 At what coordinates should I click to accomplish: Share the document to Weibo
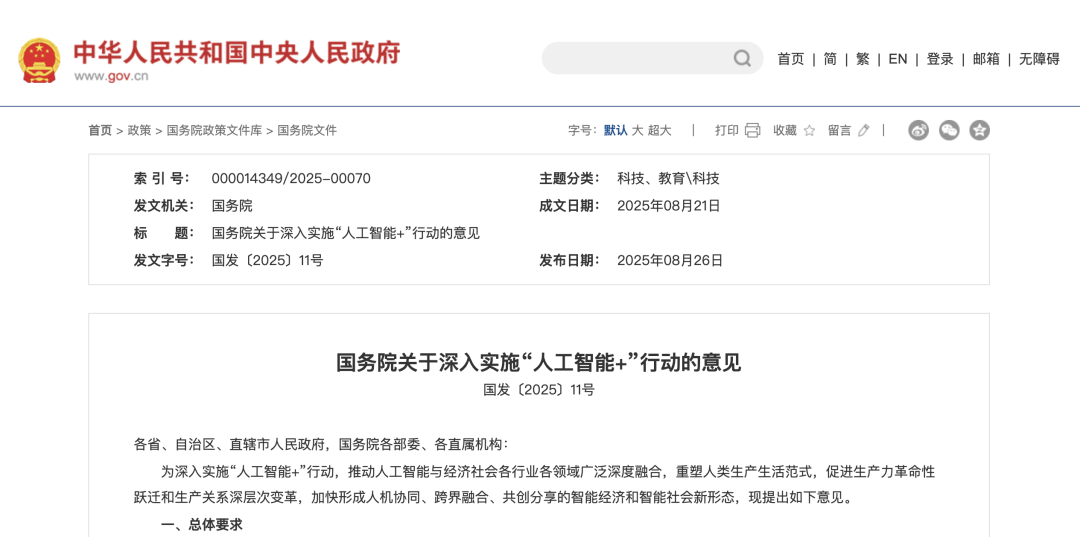click(918, 130)
